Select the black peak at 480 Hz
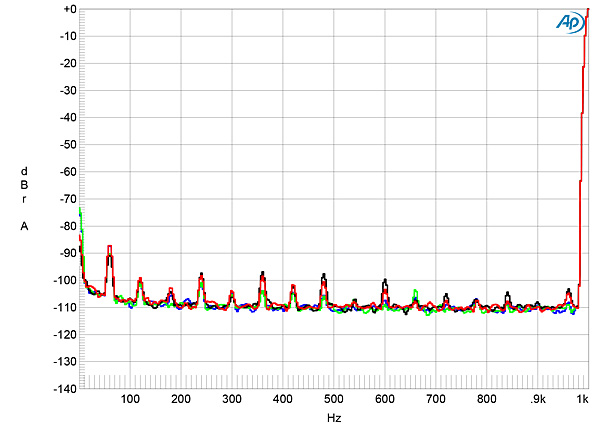Screen dimensions: 600x429 pyautogui.click(x=323, y=275)
